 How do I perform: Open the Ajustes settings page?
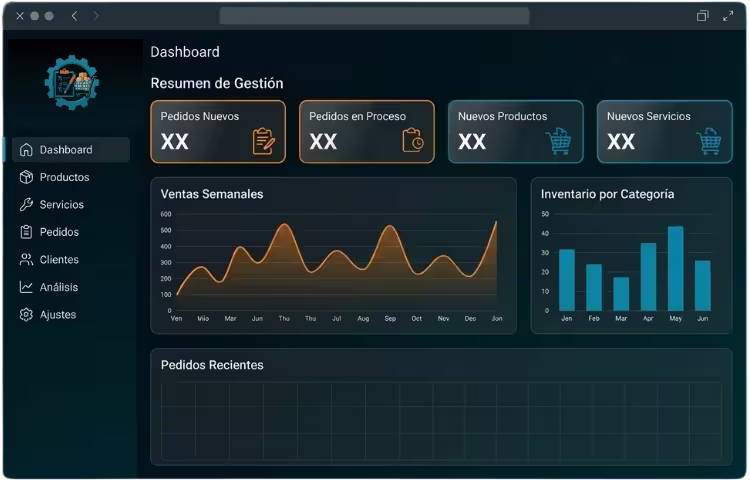pos(71,315)
